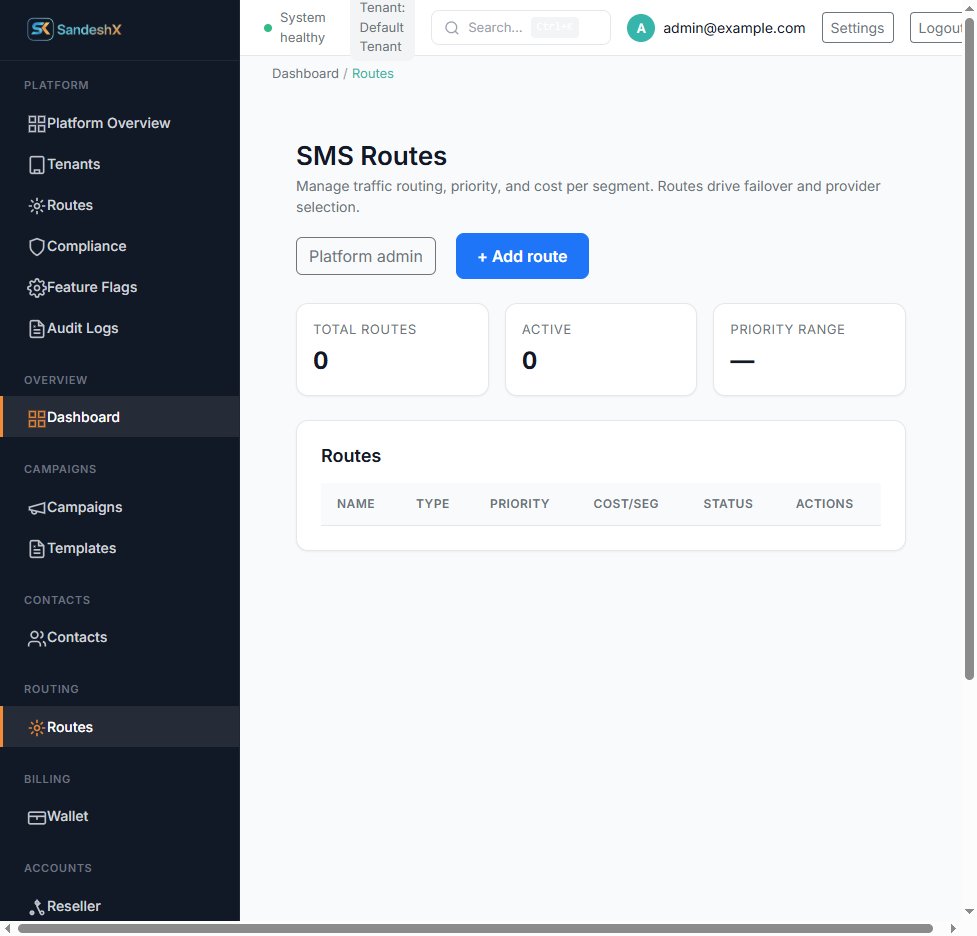Image resolution: width=977 pixels, height=936 pixels.
Task: Click the Tenants tablet icon
Action: click(37, 165)
